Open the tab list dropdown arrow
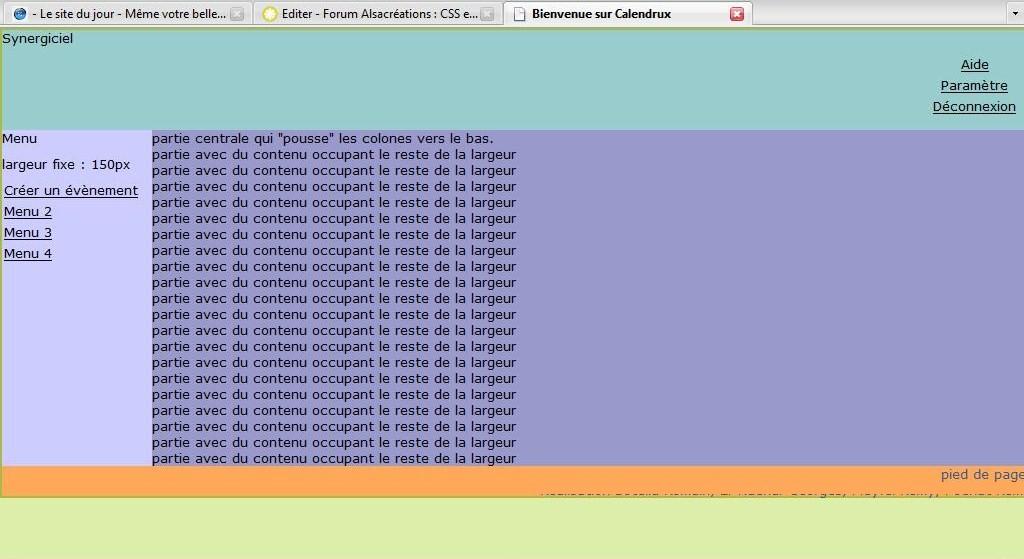This screenshot has height=559, width=1024. (1015, 14)
